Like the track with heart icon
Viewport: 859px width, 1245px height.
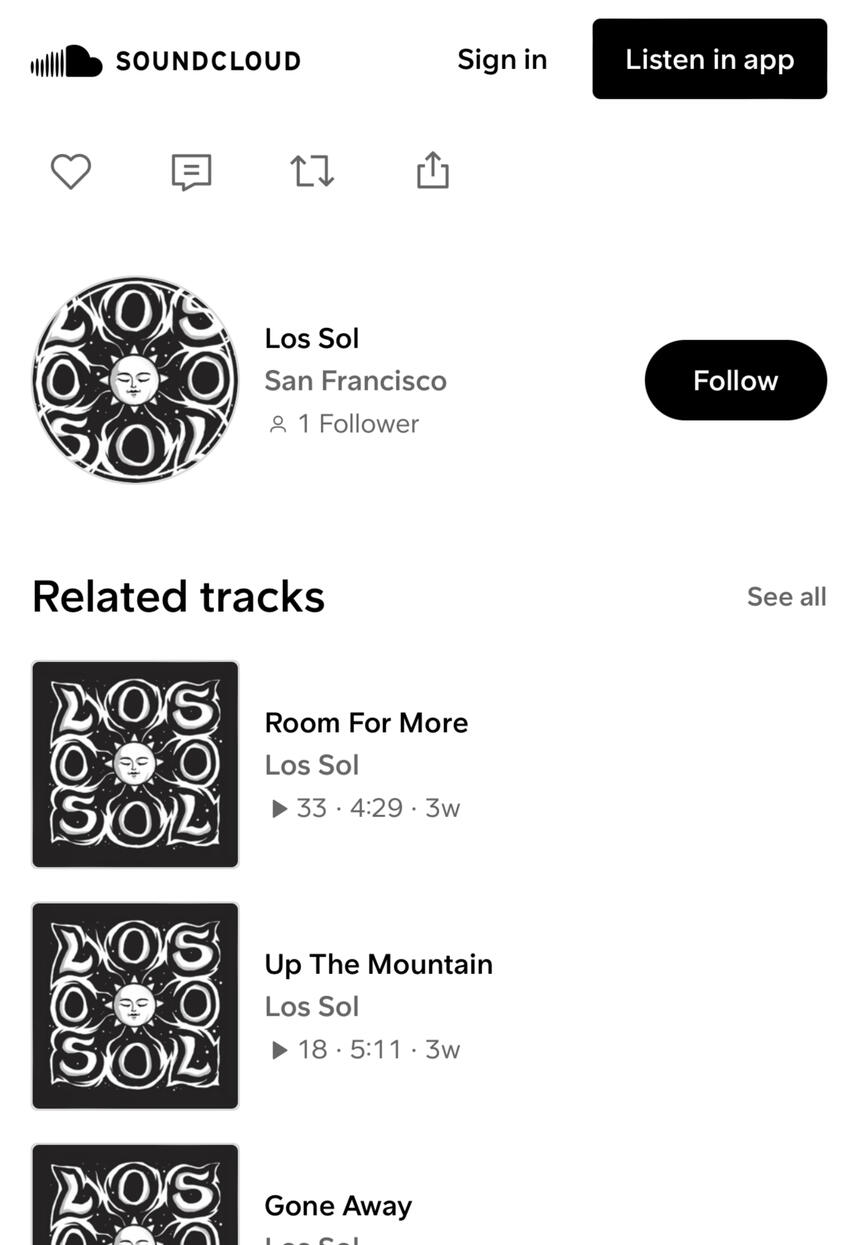pos(71,172)
